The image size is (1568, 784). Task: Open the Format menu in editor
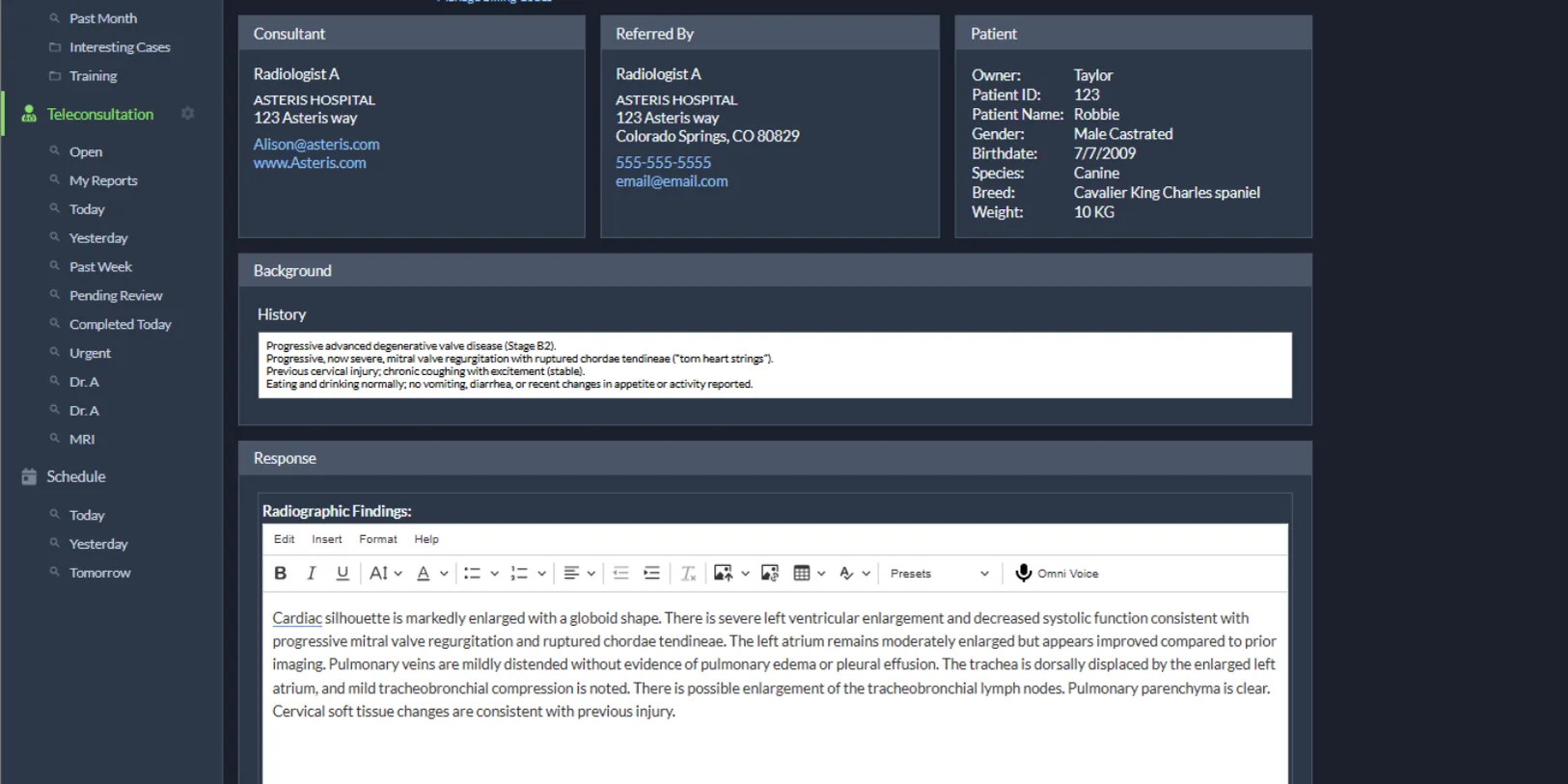click(x=378, y=539)
